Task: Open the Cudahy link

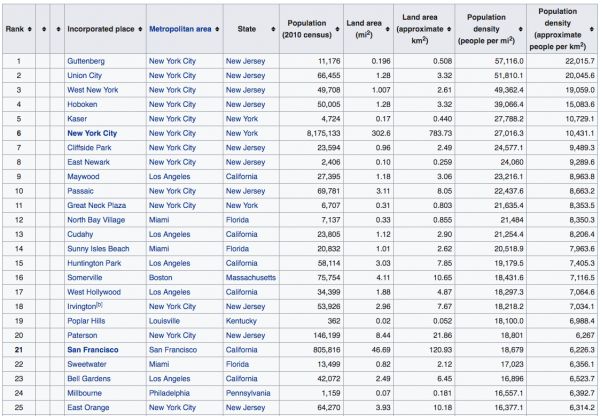Action: point(80,234)
